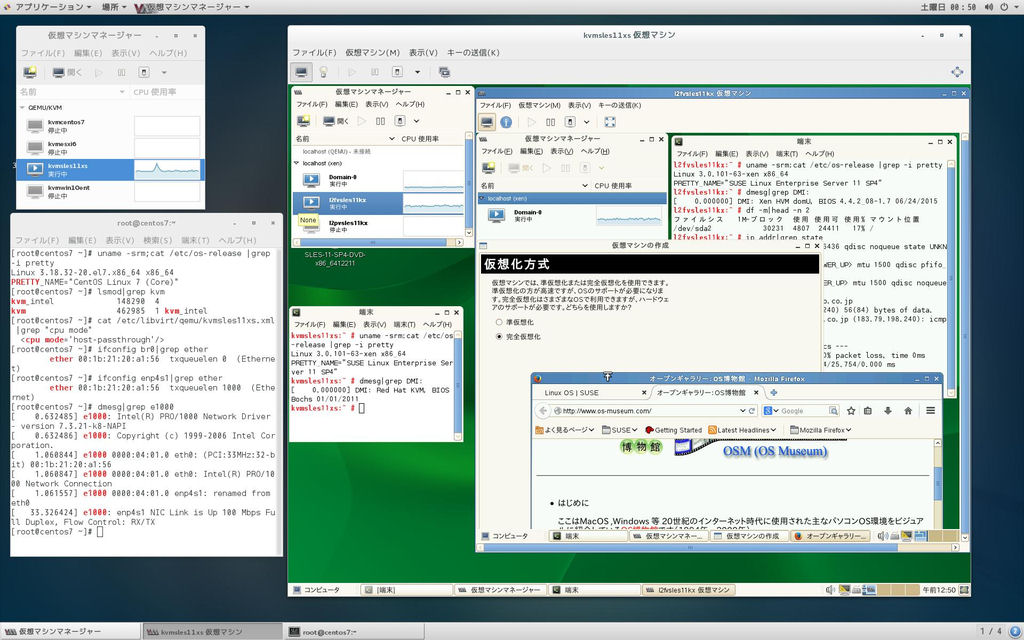Click shutdown icon in host 仮想マシンマネージャー toolbar
Image resolution: width=1024 pixels, height=640 pixels.
click(x=144, y=72)
